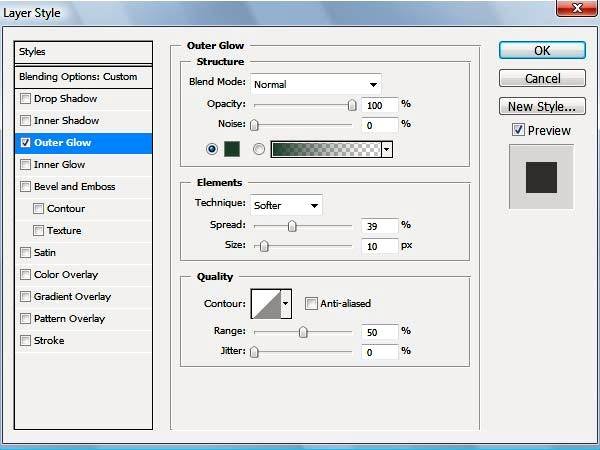This screenshot has width=600, height=450.
Task: Click the Cancel button
Action: tap(542, 78)
